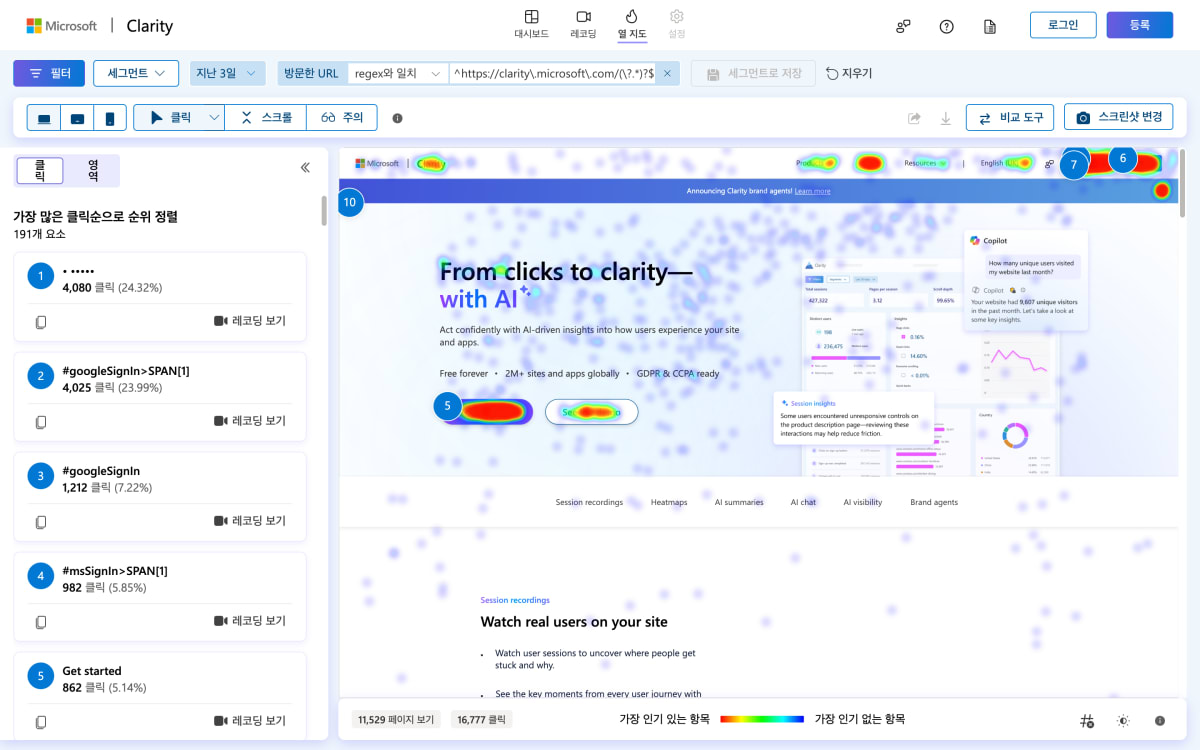Switch to the 영역 tab in side panel
Viewport: 1200px width, 750px height.
pos(93,170)
